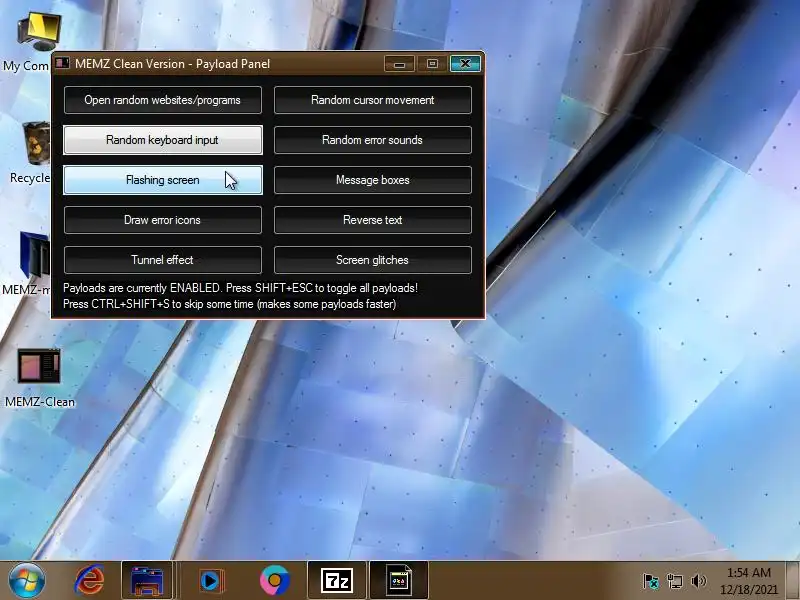Viewport: 800px width, 600px height.
Task: Launch Chrome from the taskbar
Action: [275, 581]
